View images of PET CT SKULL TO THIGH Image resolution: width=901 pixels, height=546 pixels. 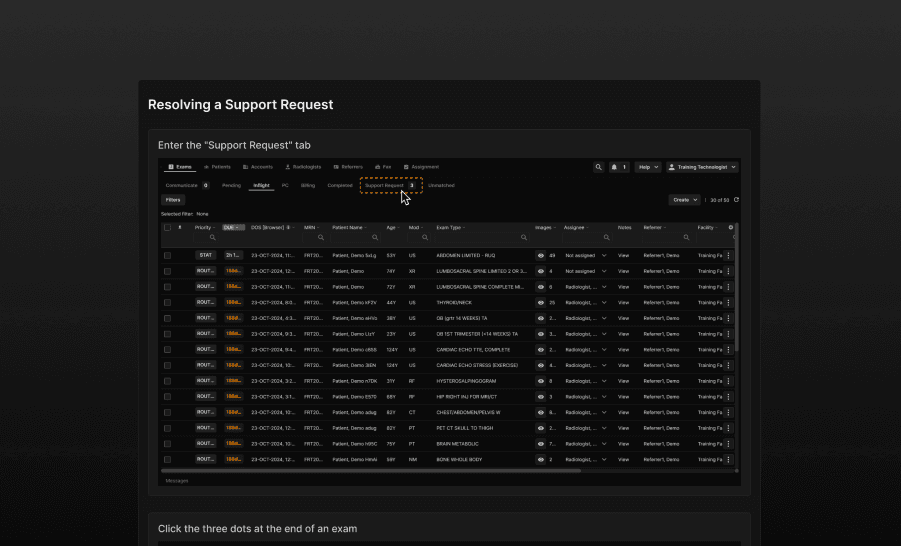(541, 428)
